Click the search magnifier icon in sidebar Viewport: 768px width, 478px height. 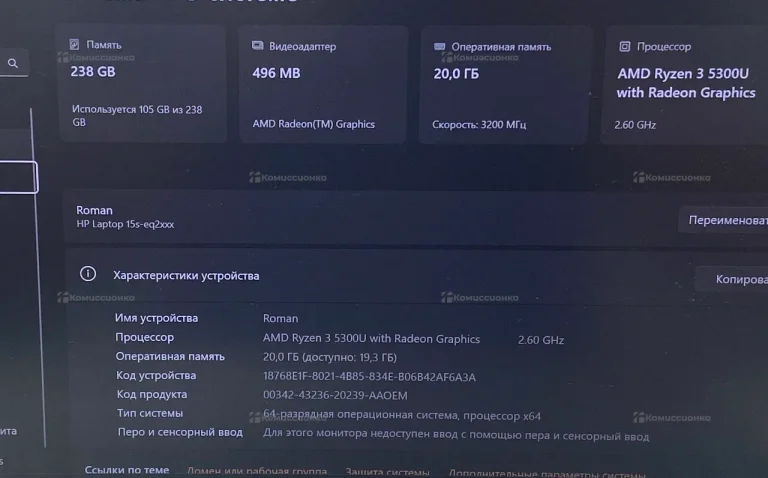pyautogui.click(x=13, y=63)
